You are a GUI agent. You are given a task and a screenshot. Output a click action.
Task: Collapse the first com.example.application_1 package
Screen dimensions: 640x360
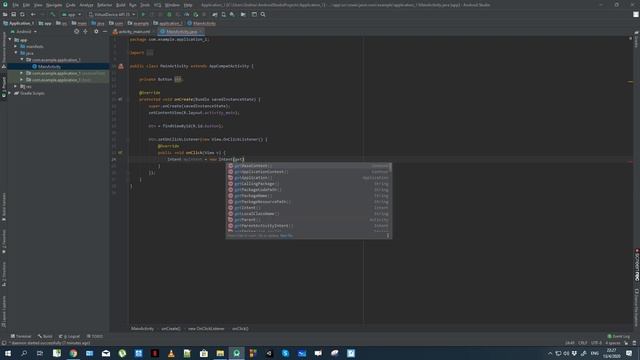[22, 60]
